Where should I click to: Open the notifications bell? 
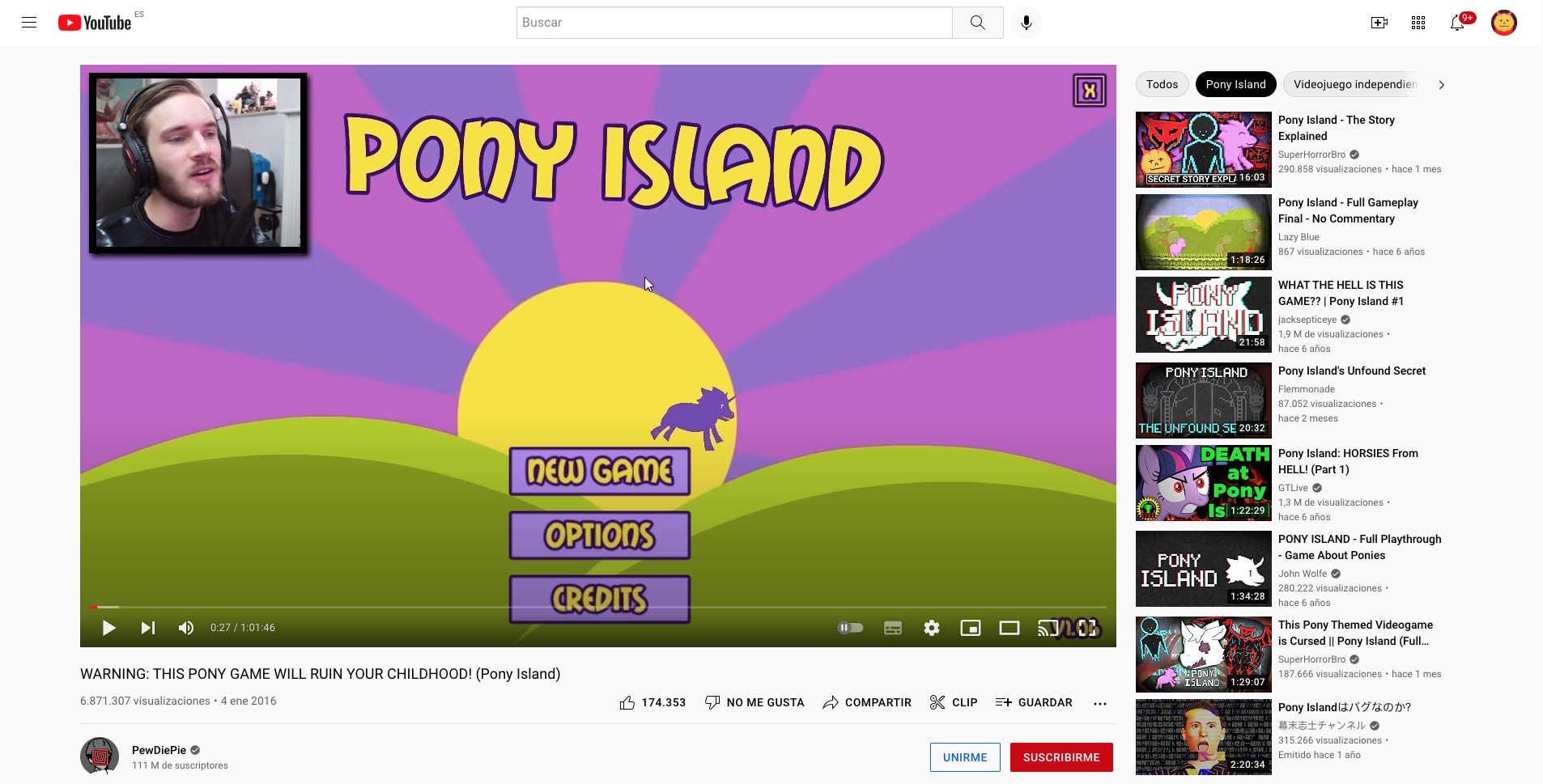pyautogui.click(x=1458, y=22)
